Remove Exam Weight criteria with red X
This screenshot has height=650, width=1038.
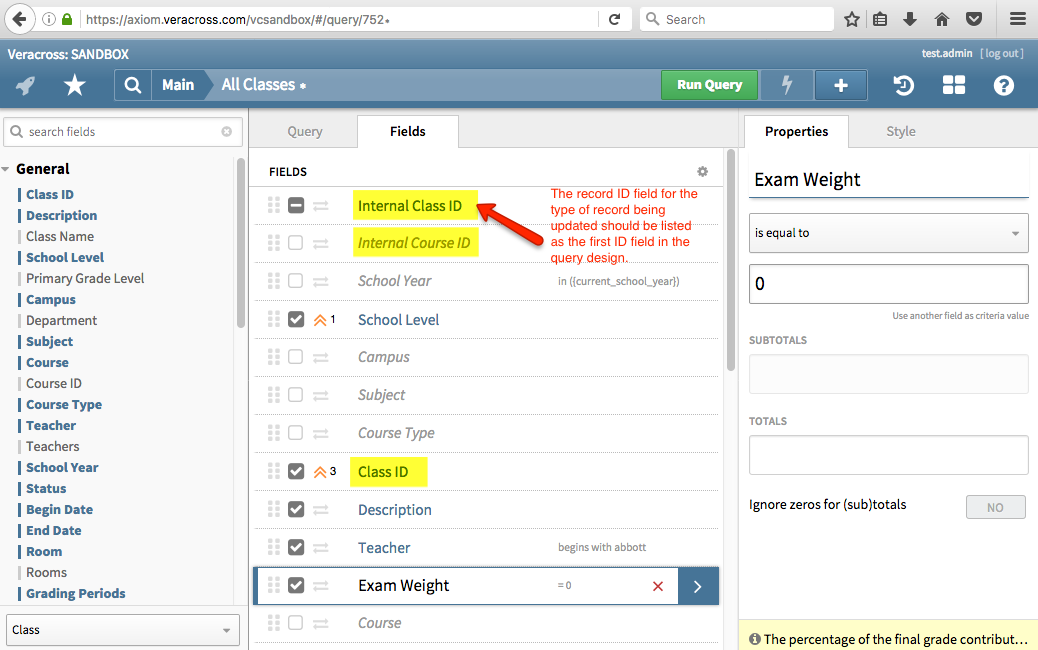pyautogui.click(x=658, y=586)
